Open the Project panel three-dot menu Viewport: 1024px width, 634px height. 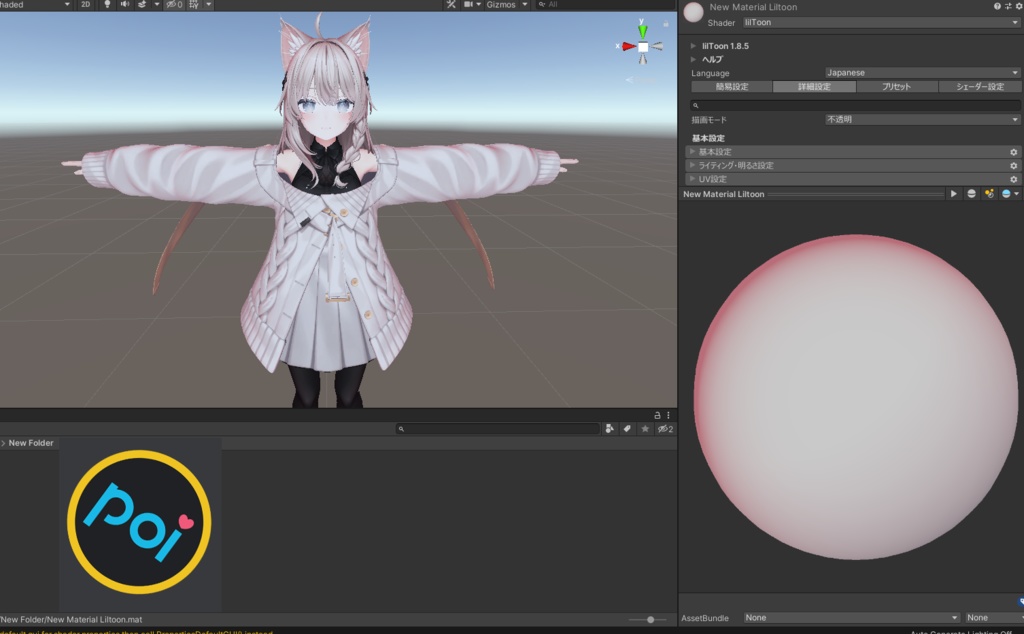point(668,415)
